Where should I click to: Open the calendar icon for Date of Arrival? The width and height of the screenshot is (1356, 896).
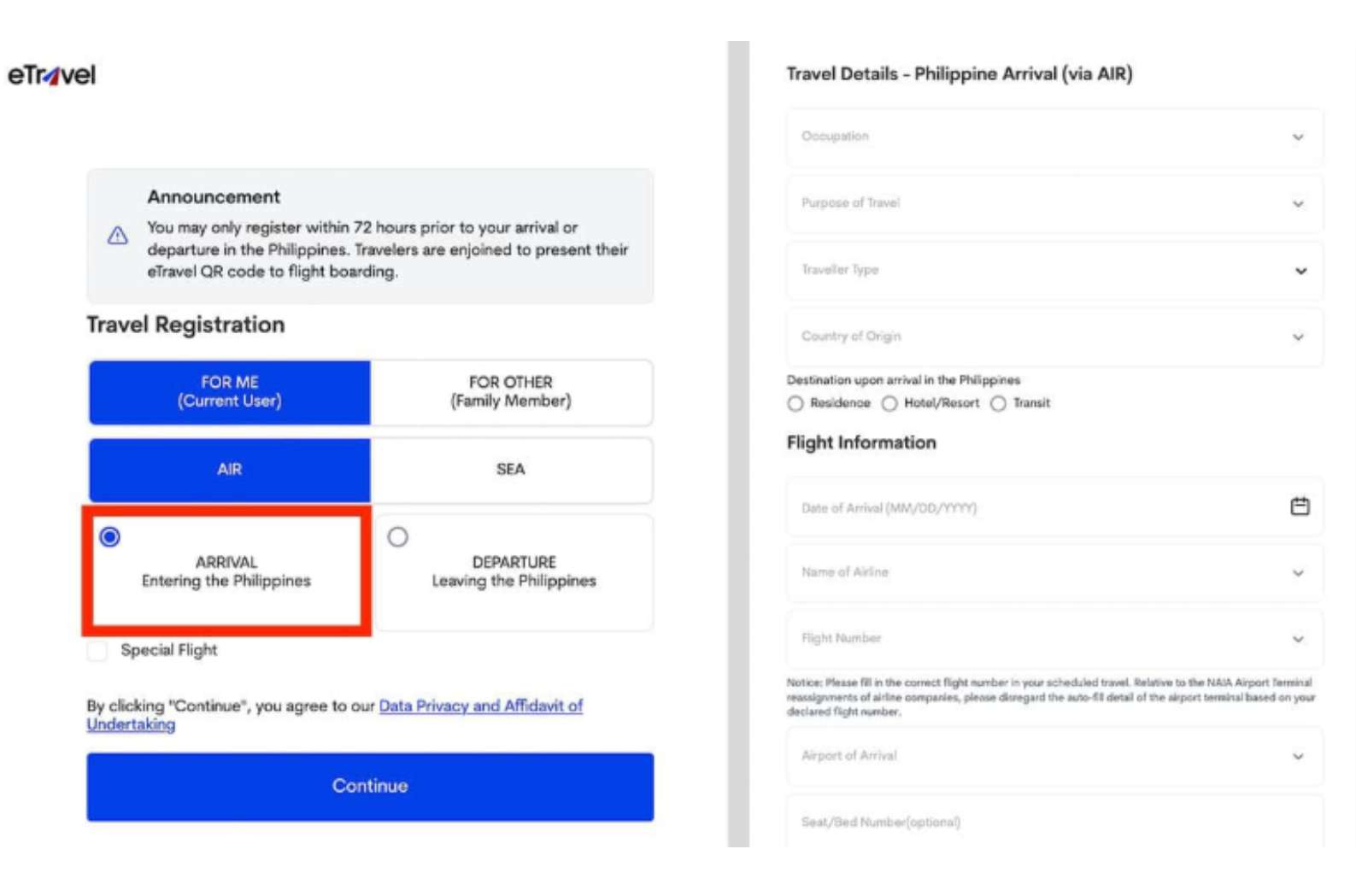click(1300, 507)
